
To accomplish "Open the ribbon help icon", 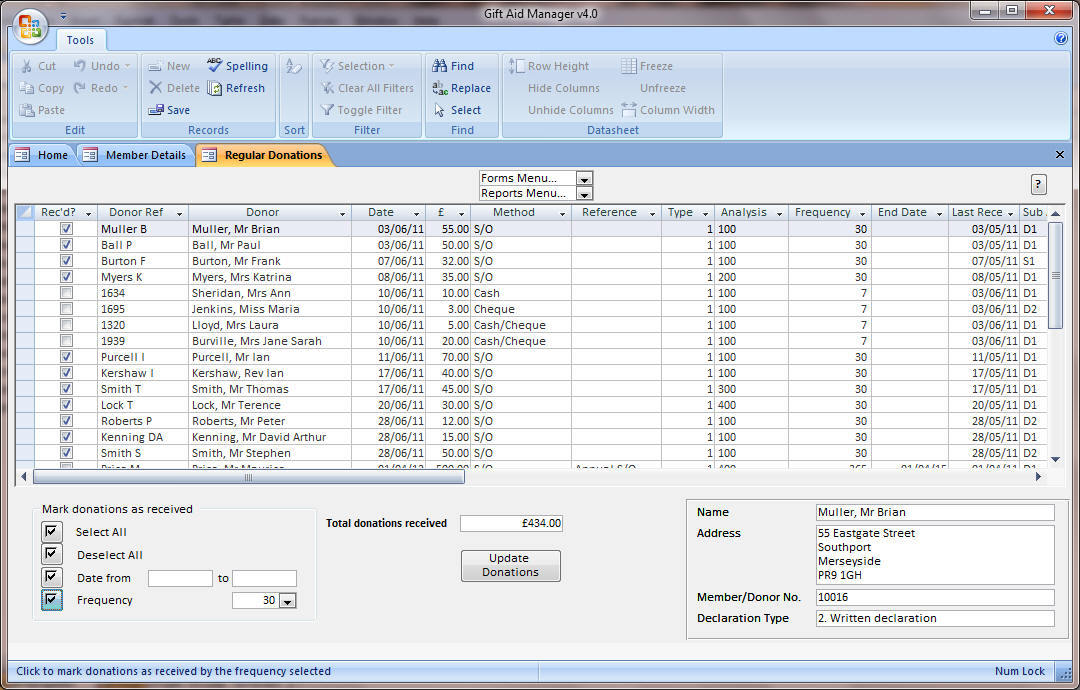I will click(x=1061, y=39).
